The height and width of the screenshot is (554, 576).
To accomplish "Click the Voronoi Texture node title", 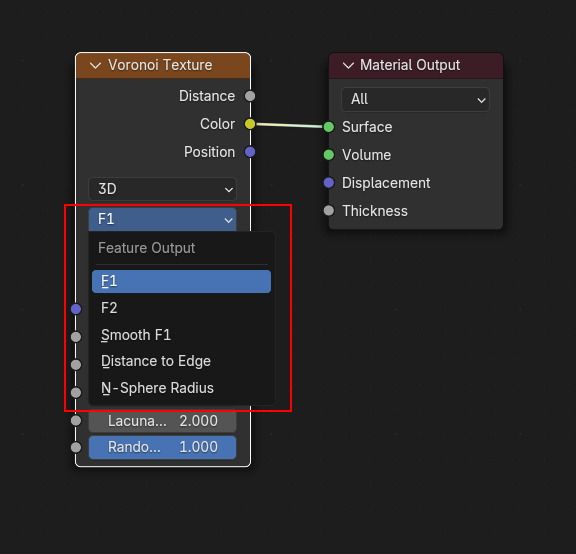I will [160, 65].
